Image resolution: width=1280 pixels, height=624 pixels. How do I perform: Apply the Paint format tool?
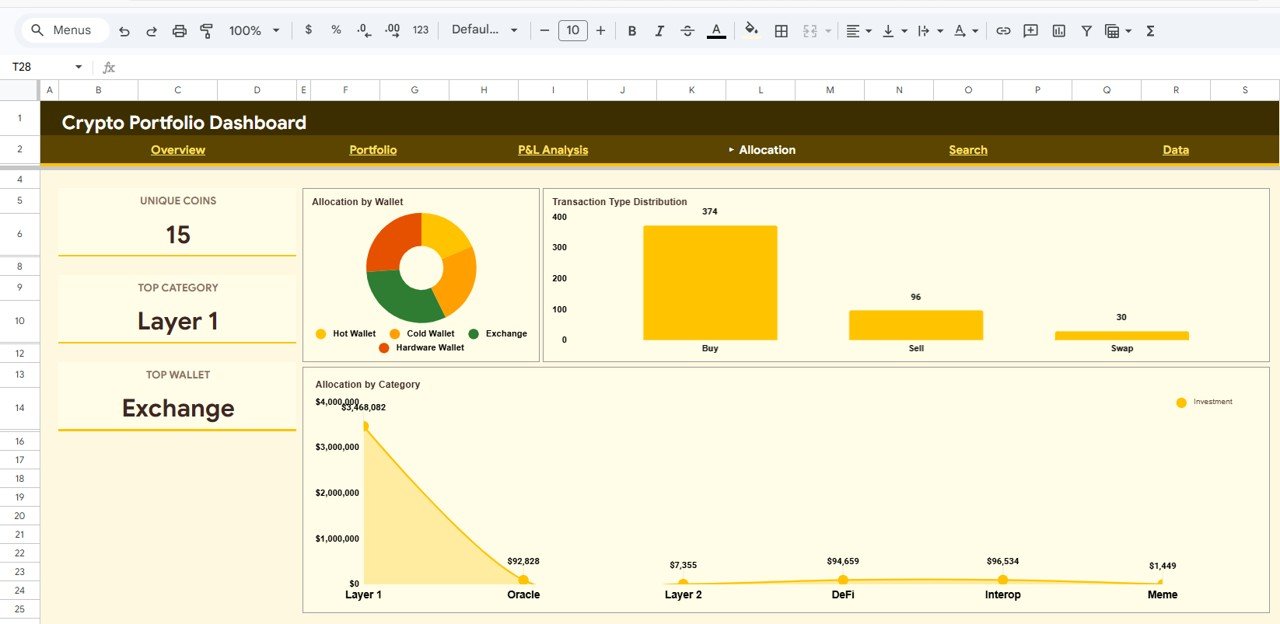pos(206,30)
